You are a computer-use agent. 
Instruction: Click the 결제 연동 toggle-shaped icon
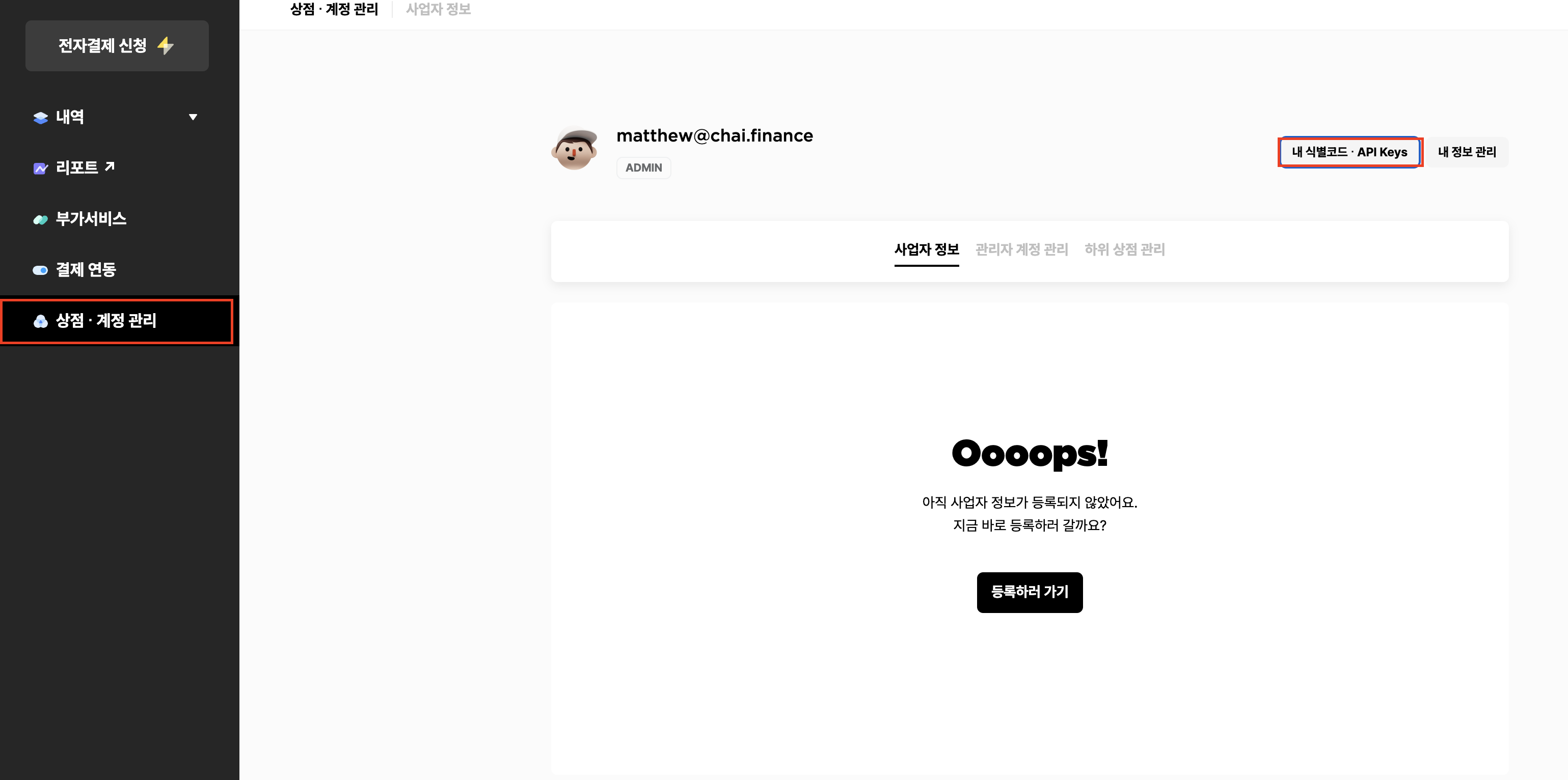click(40, 270)
